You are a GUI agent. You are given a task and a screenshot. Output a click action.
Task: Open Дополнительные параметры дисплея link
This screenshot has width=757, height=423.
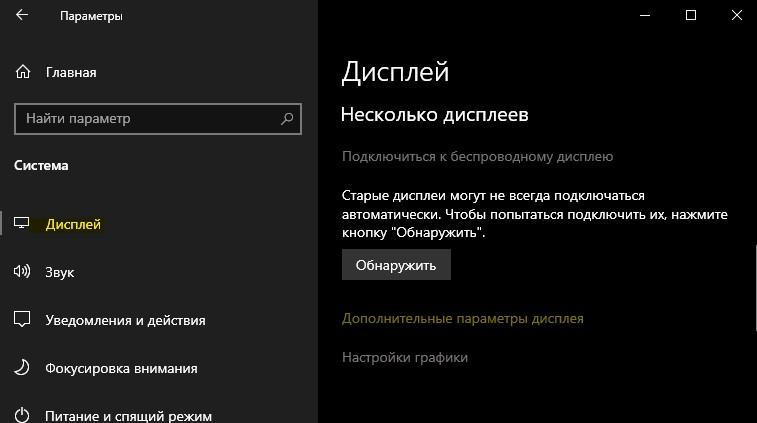click(463, 319)
